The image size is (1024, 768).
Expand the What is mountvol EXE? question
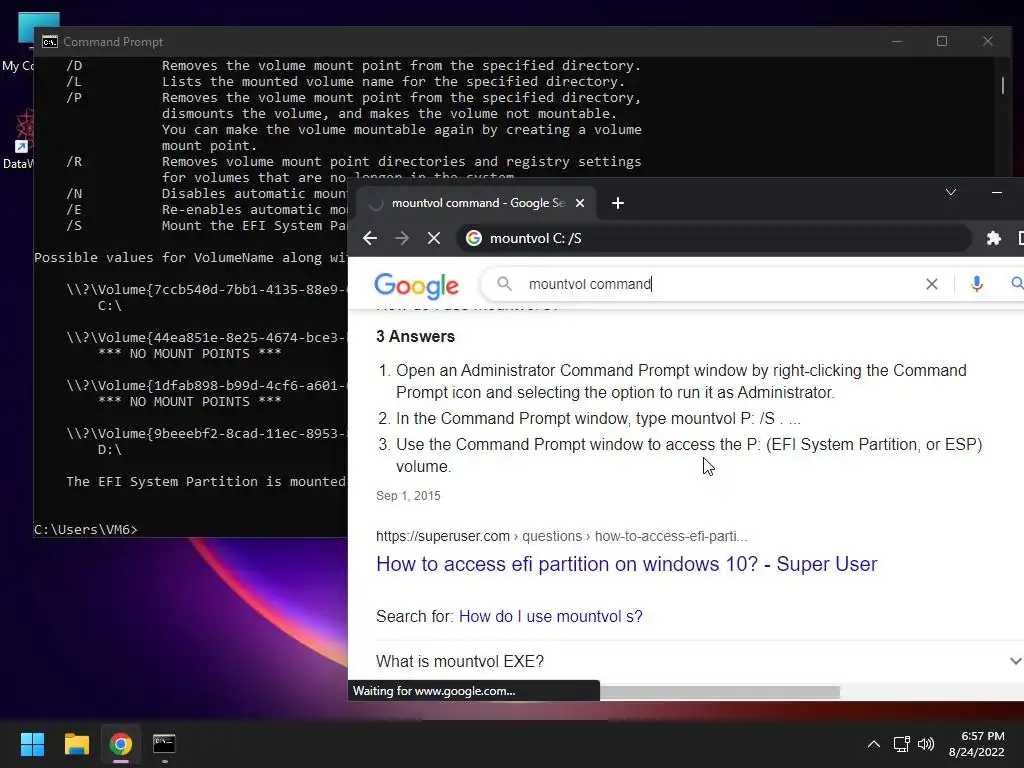click(699, 662)
